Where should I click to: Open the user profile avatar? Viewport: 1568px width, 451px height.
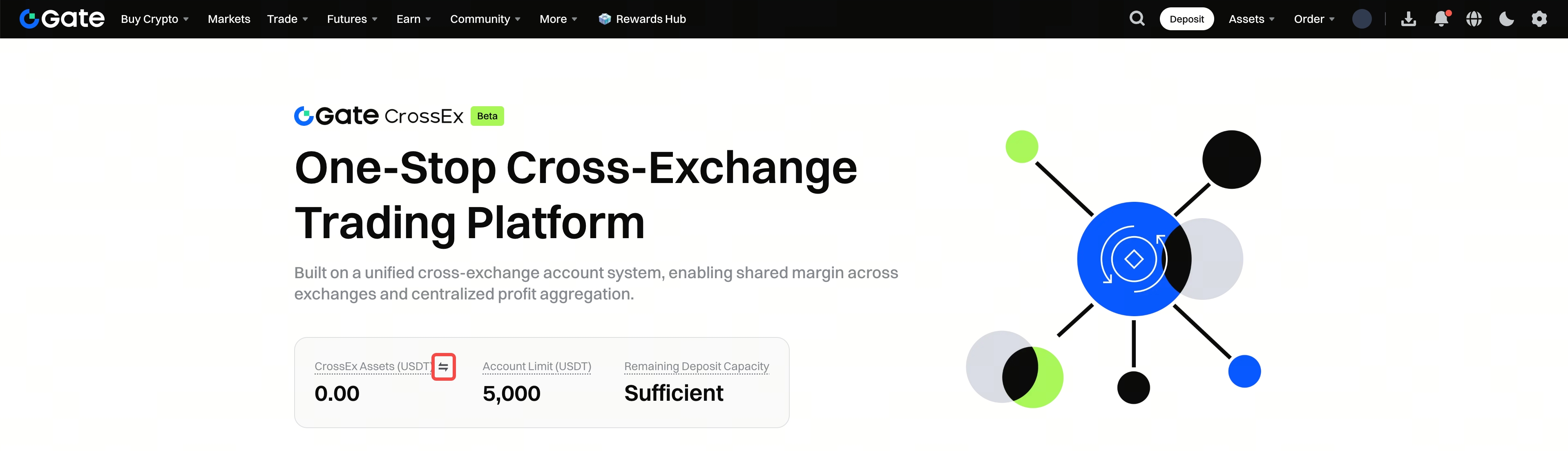pos(1362,19)
